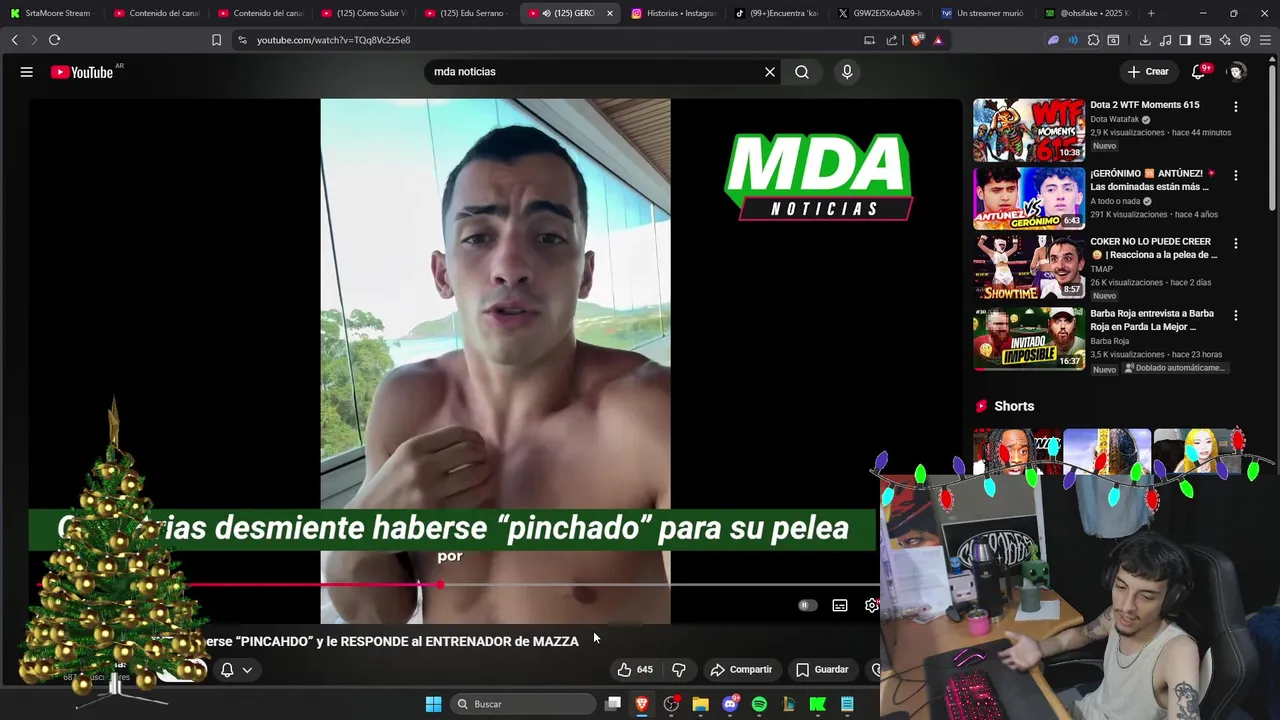Open browser downloads
1280x720 pixels.
(x=1145, y=40)
